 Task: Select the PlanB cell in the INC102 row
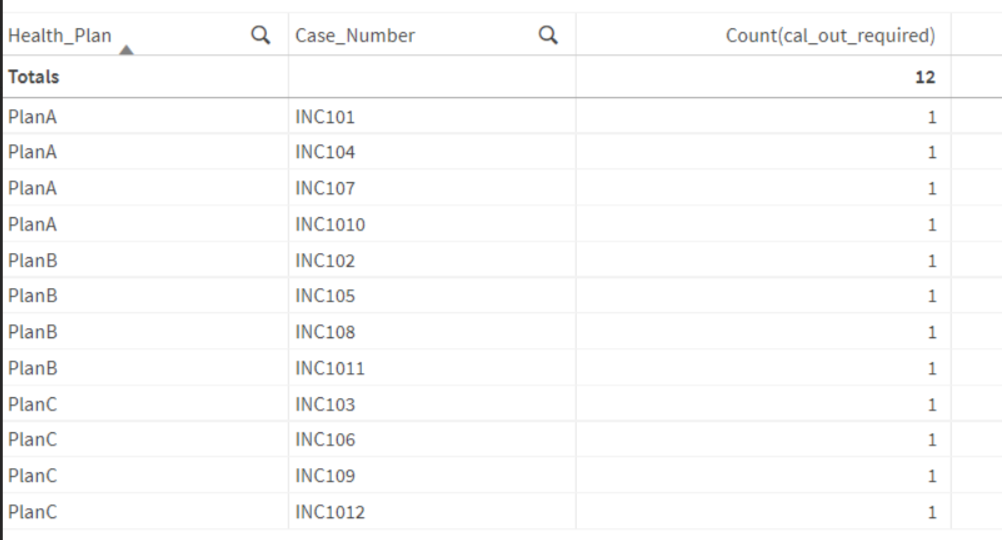click(31, 261)
